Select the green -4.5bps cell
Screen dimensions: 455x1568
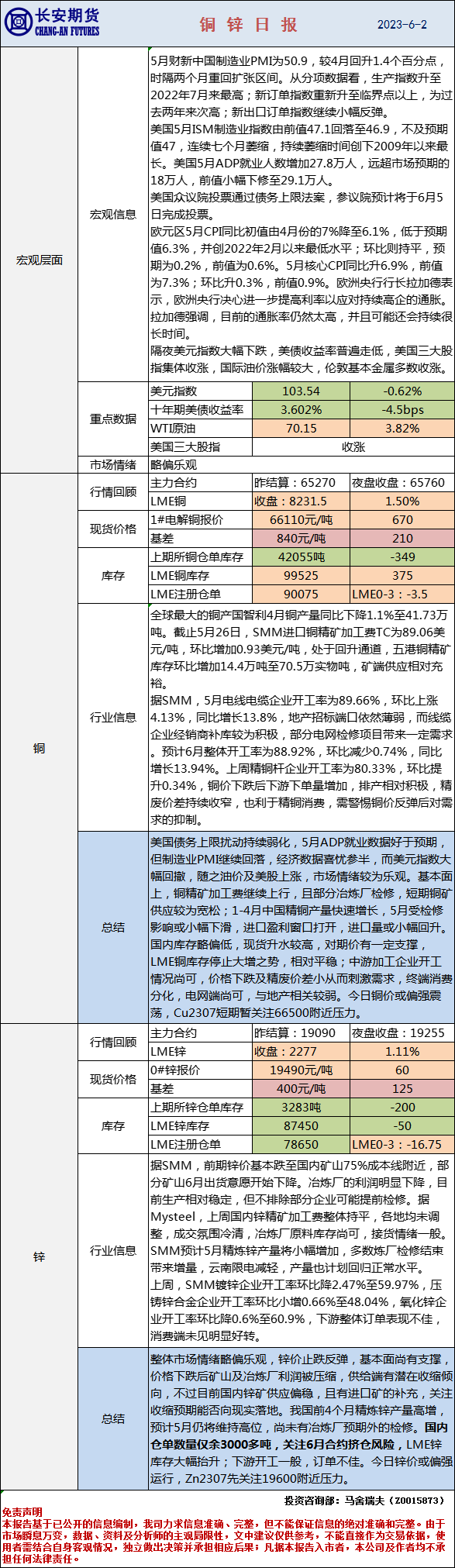[x=402, y=410]
